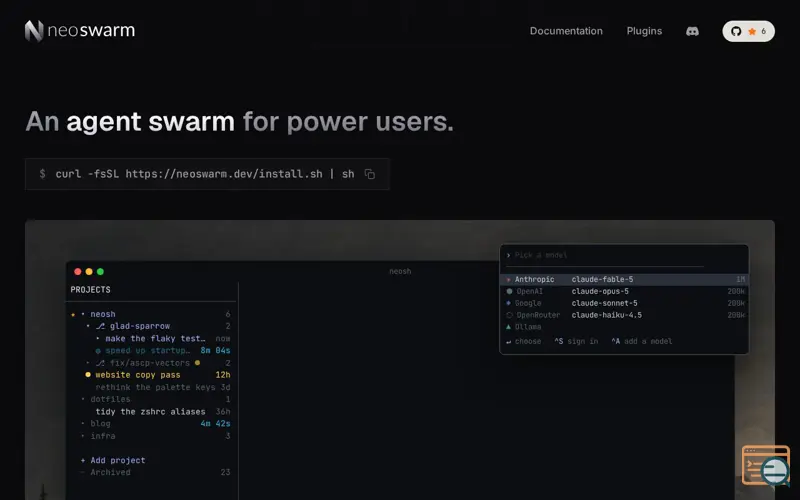Click Add project

coord(113,461)
